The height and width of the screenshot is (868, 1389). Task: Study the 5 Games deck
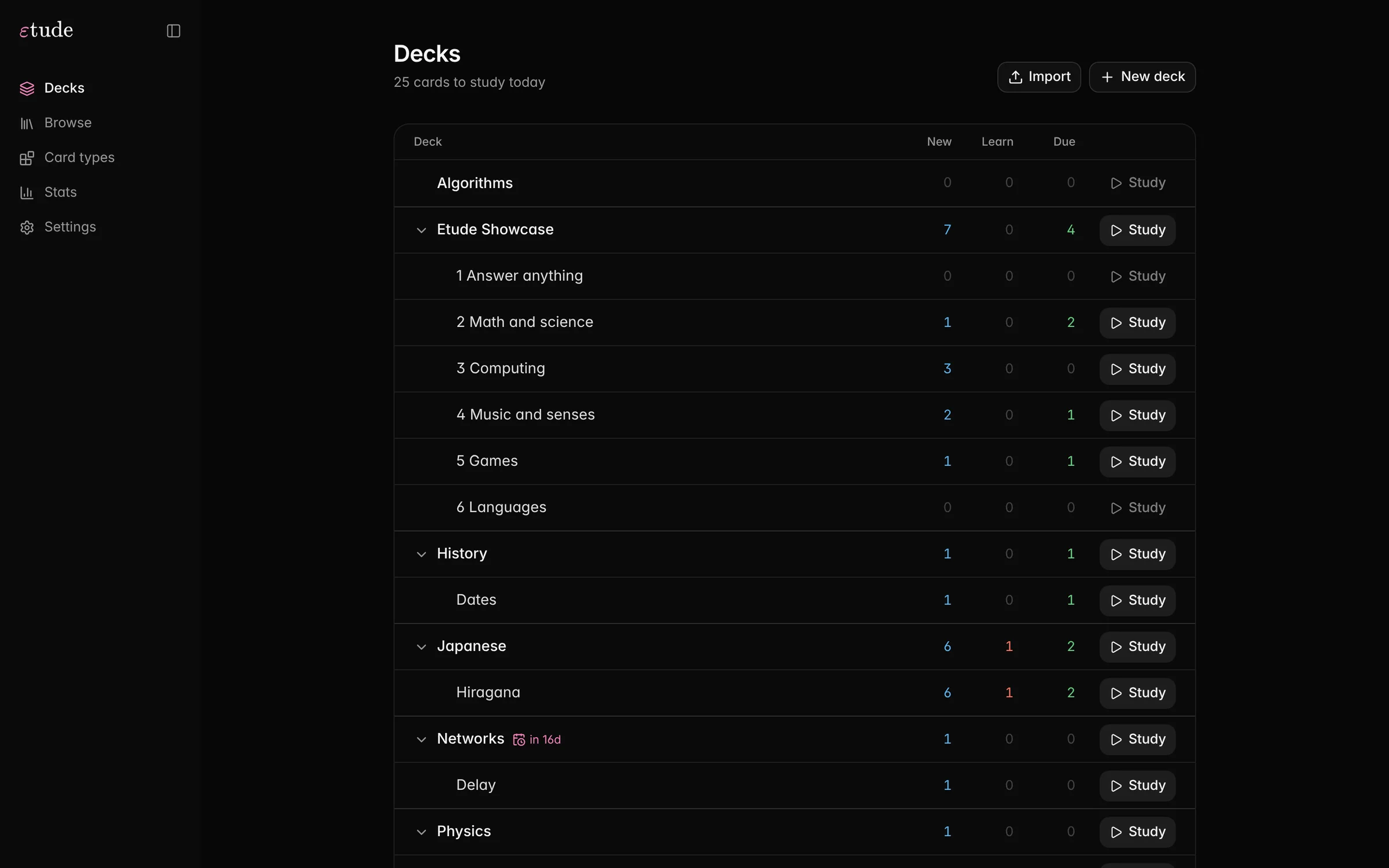point(1137,462)
